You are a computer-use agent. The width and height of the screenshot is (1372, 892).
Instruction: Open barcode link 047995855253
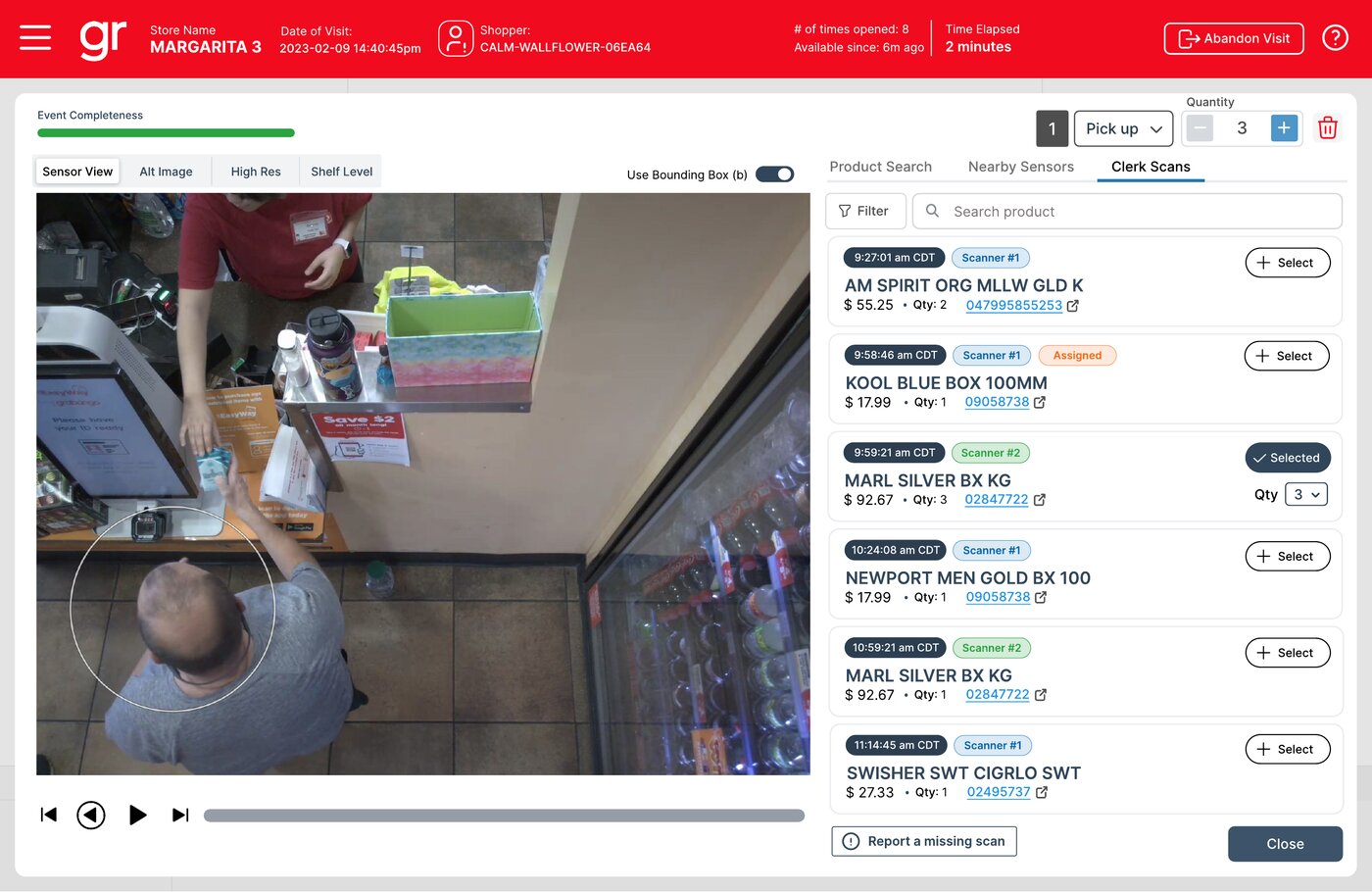tap(1014, 306)
